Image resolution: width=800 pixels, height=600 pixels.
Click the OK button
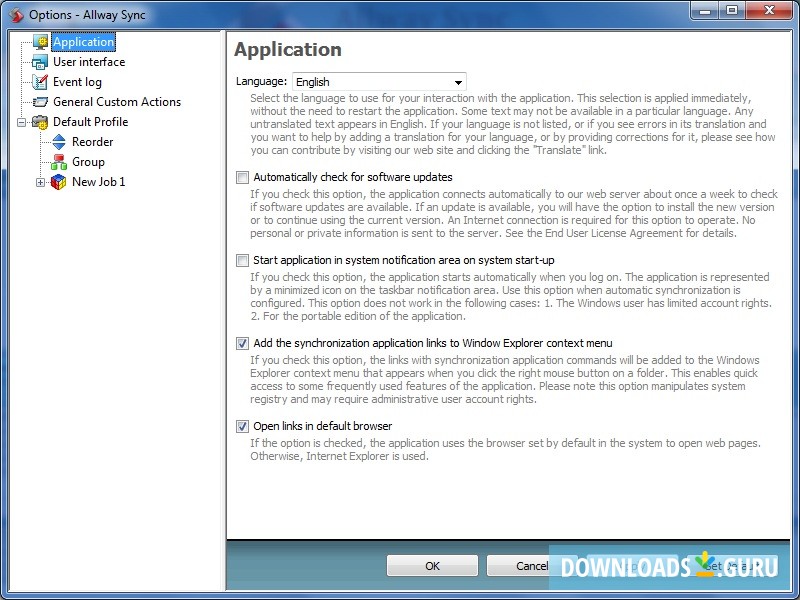pyautogui.click(x=432, y=566)
